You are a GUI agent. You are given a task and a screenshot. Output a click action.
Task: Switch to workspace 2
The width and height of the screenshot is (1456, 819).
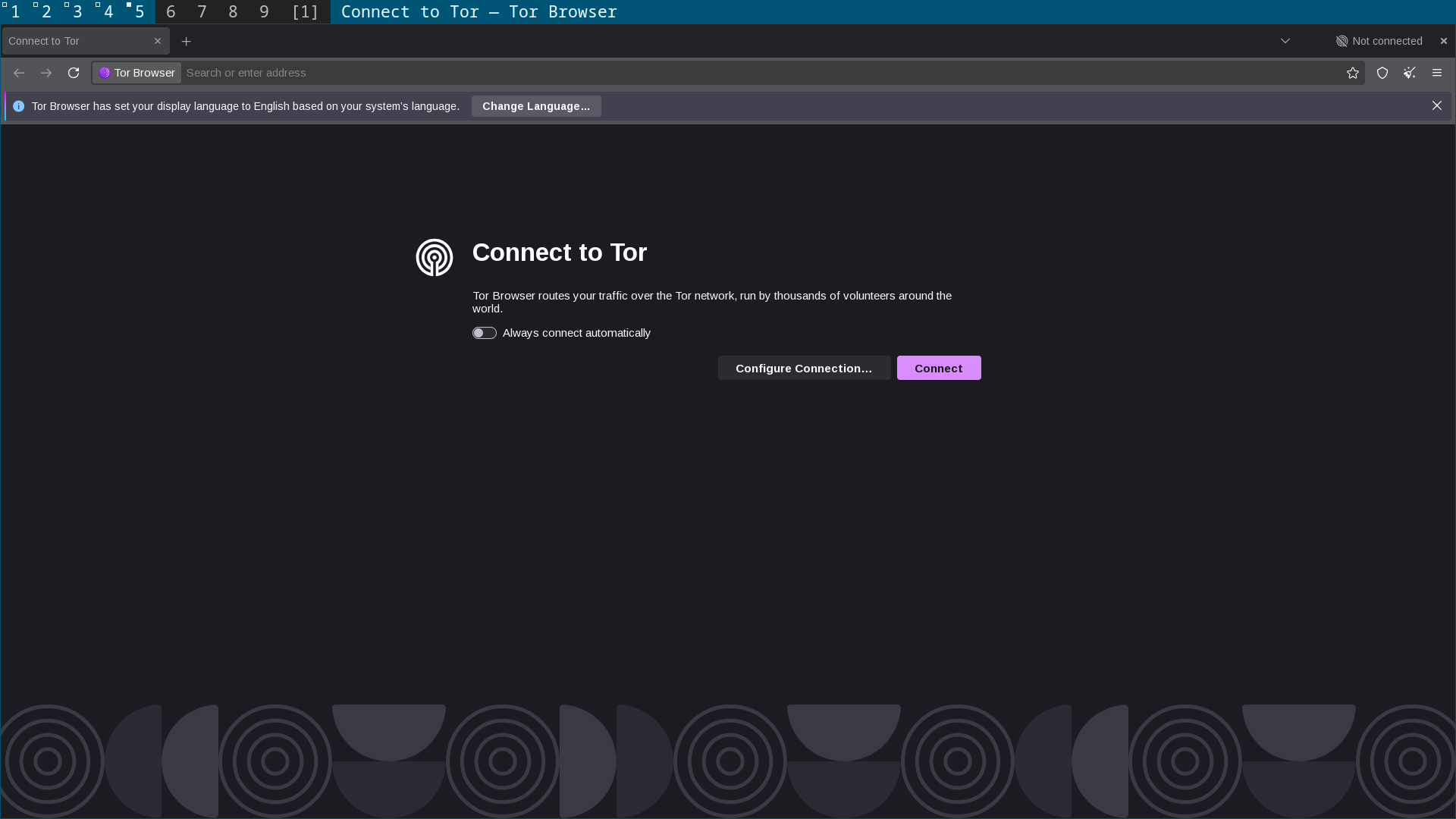tap(46, 12)
